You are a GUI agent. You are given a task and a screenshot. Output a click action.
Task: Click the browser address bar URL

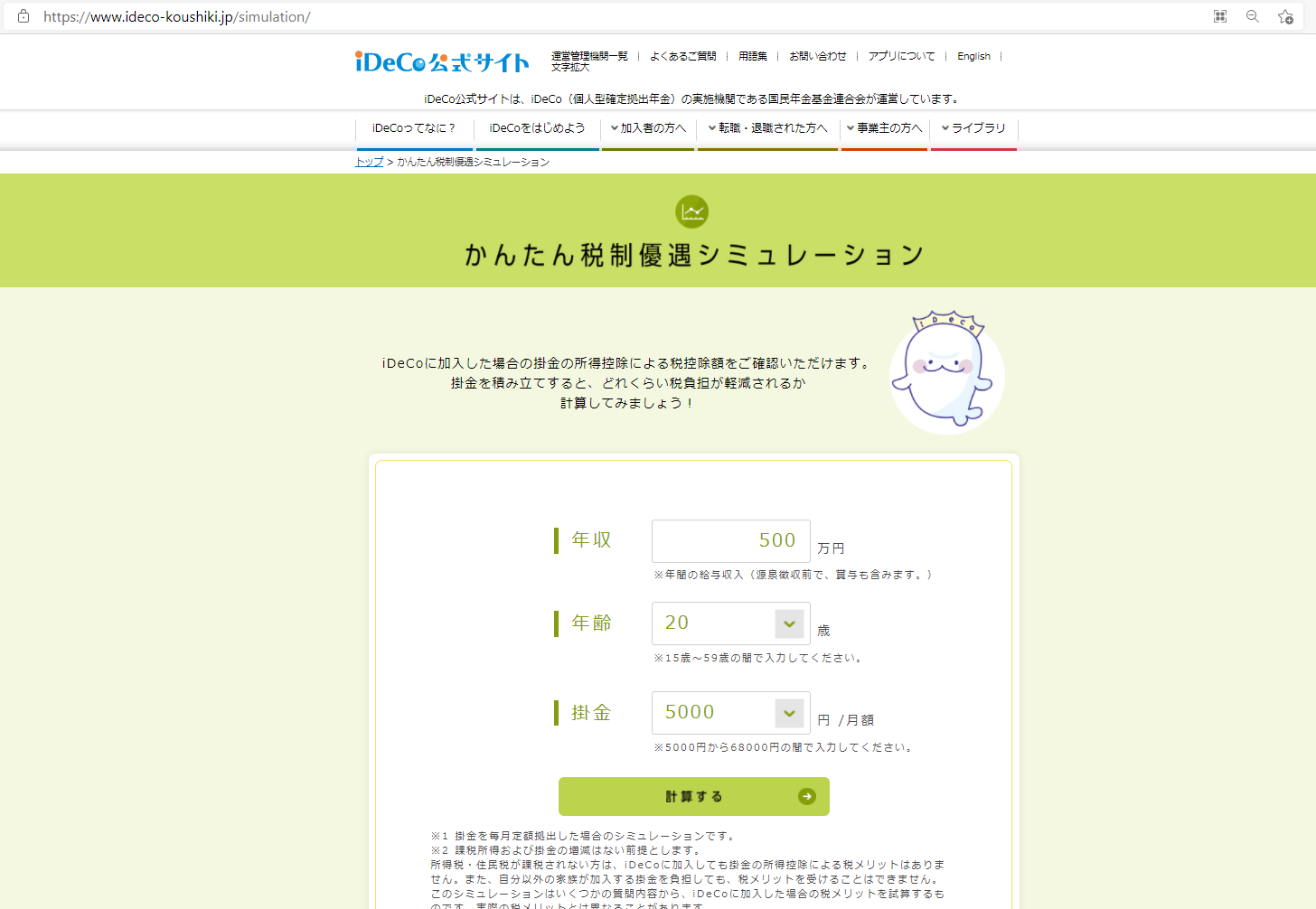point(177,16)
